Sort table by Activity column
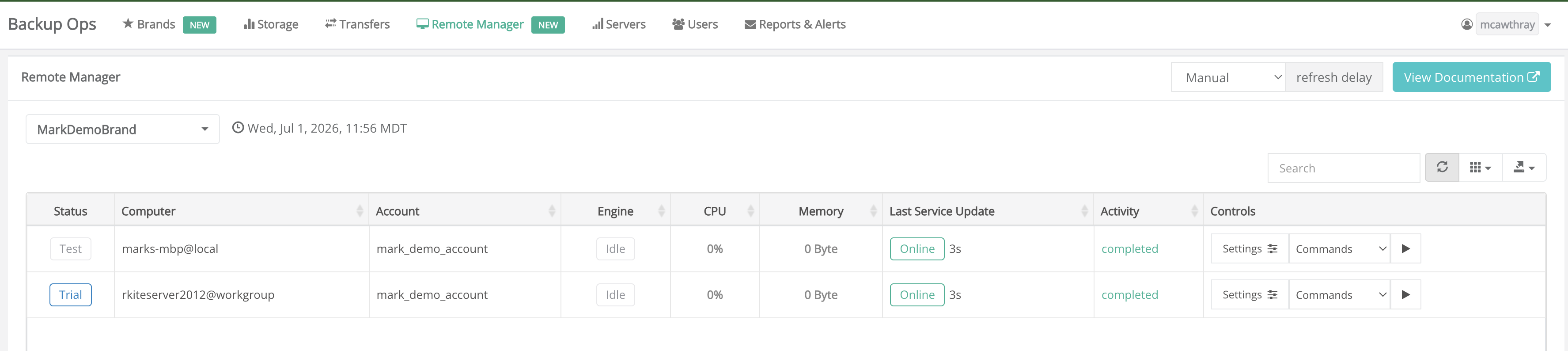Screen dimensions: 1568x351 point(1148,211)
